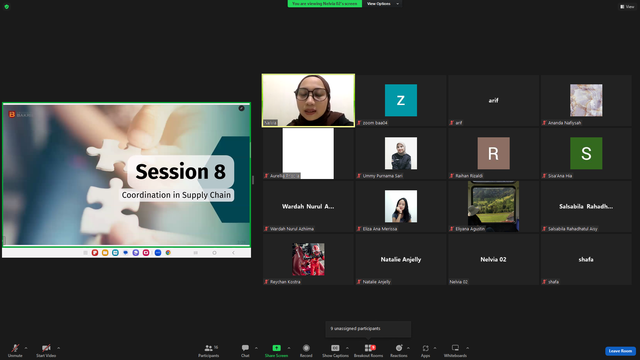640x360 pixels.
Task: Expand audio options arrow next to Unmute
Action: click(x=26, y=348)
